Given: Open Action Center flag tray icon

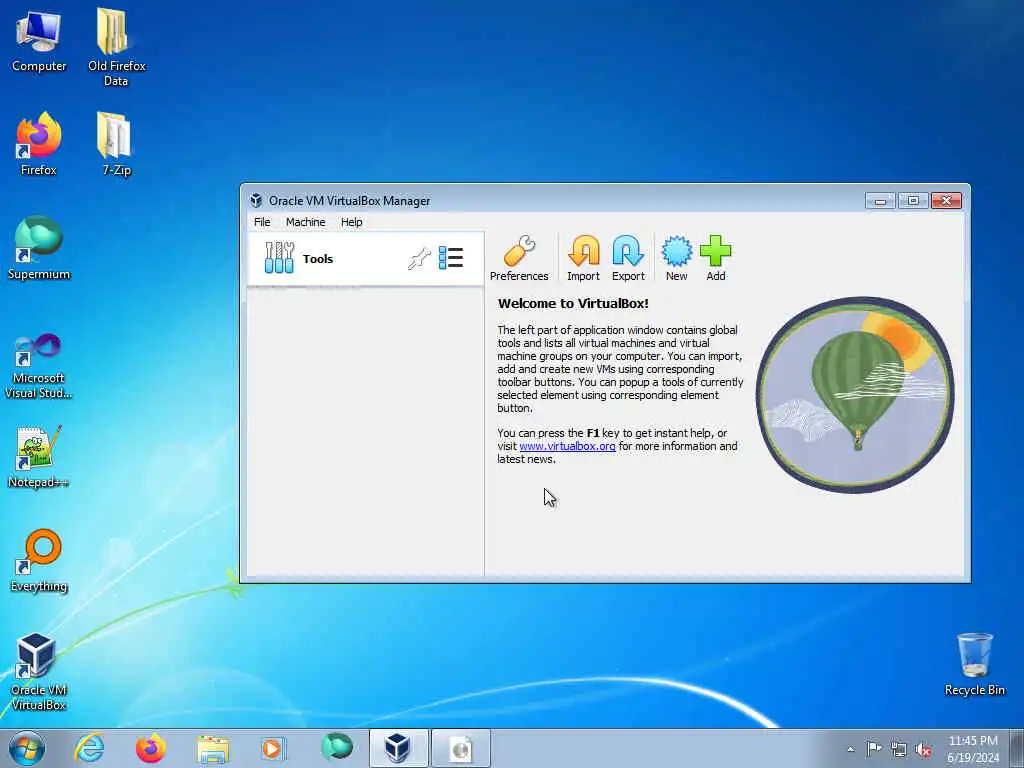Looking at the screenshot, I should pos(874,748).
